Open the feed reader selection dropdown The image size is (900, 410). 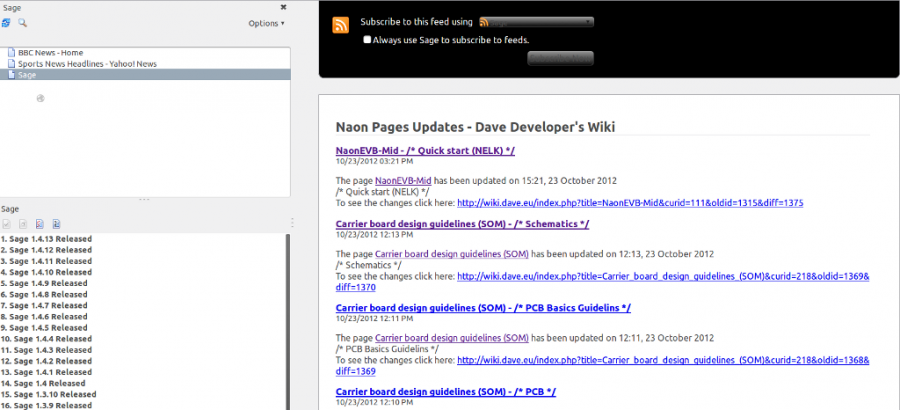pos(535,21)
